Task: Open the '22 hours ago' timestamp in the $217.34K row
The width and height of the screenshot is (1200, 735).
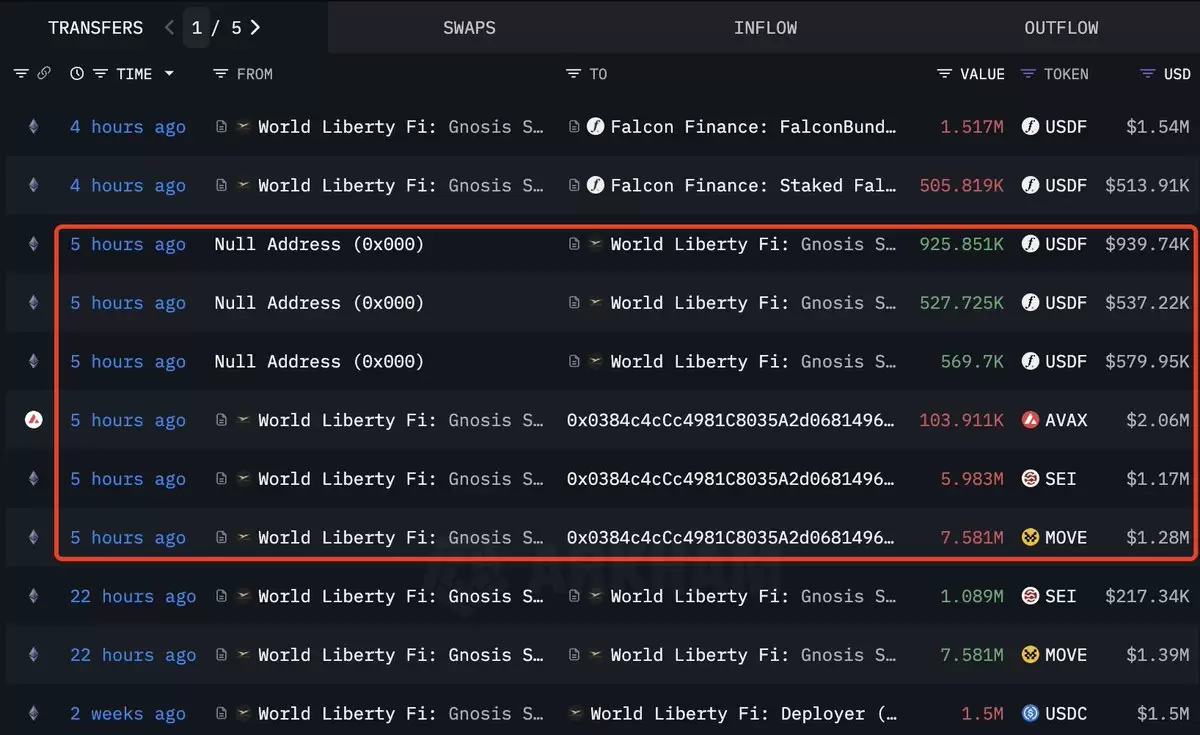Action: click(x=133, y=597)
